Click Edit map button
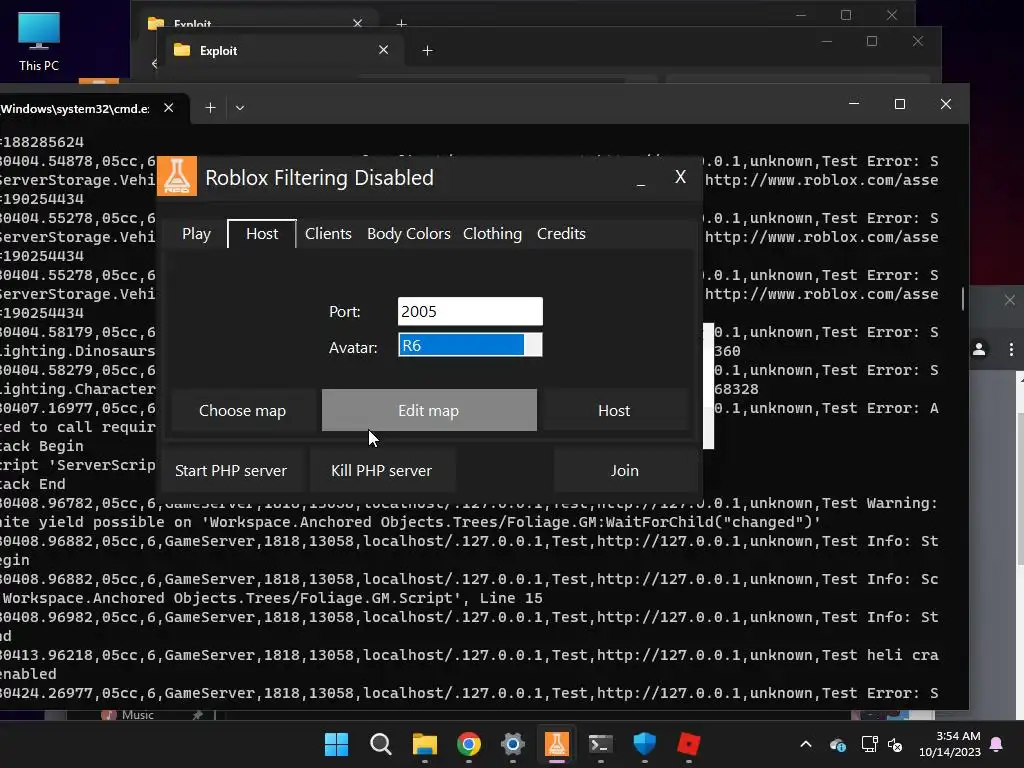This screenshot has height=768, width=1024. (x=429, y=410)
